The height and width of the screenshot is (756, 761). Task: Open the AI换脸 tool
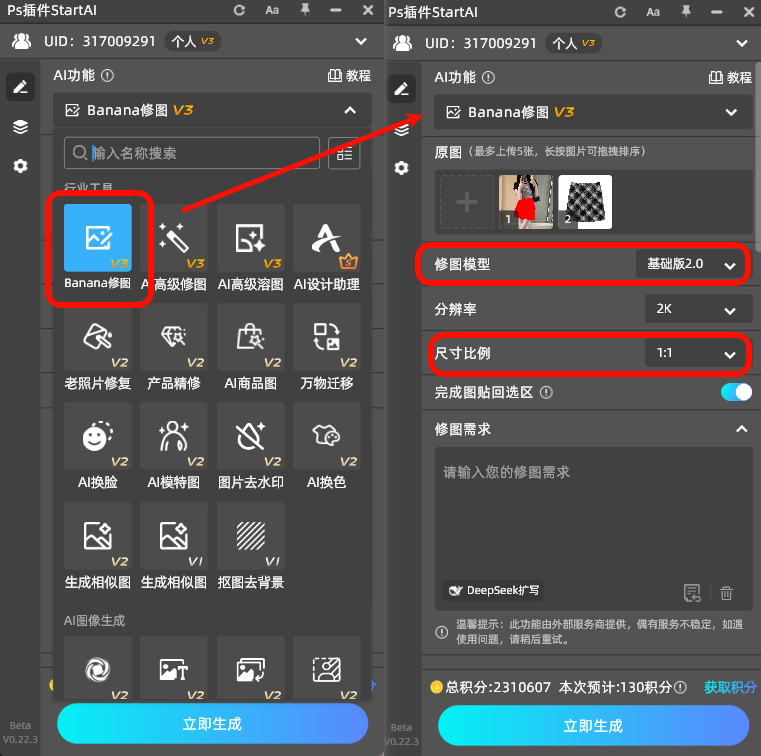click(x=98, y=436)
